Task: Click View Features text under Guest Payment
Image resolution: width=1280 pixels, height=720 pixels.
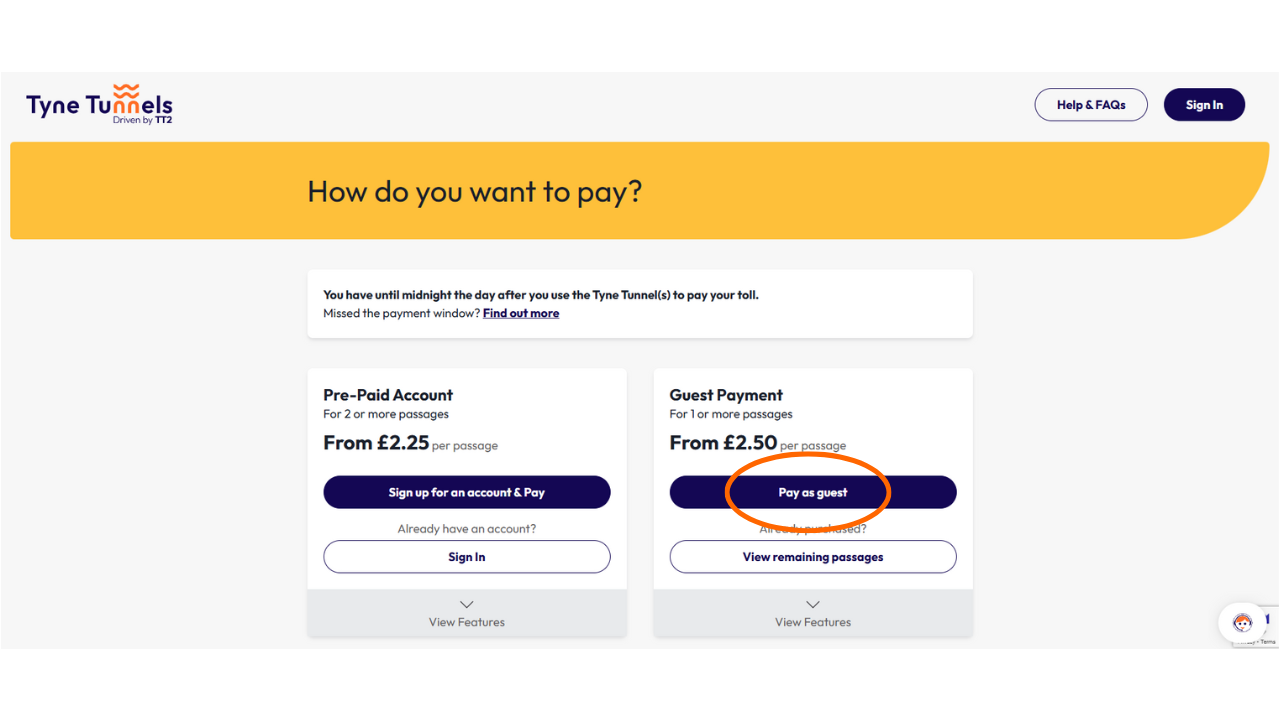Action: [x=813, y=622]
